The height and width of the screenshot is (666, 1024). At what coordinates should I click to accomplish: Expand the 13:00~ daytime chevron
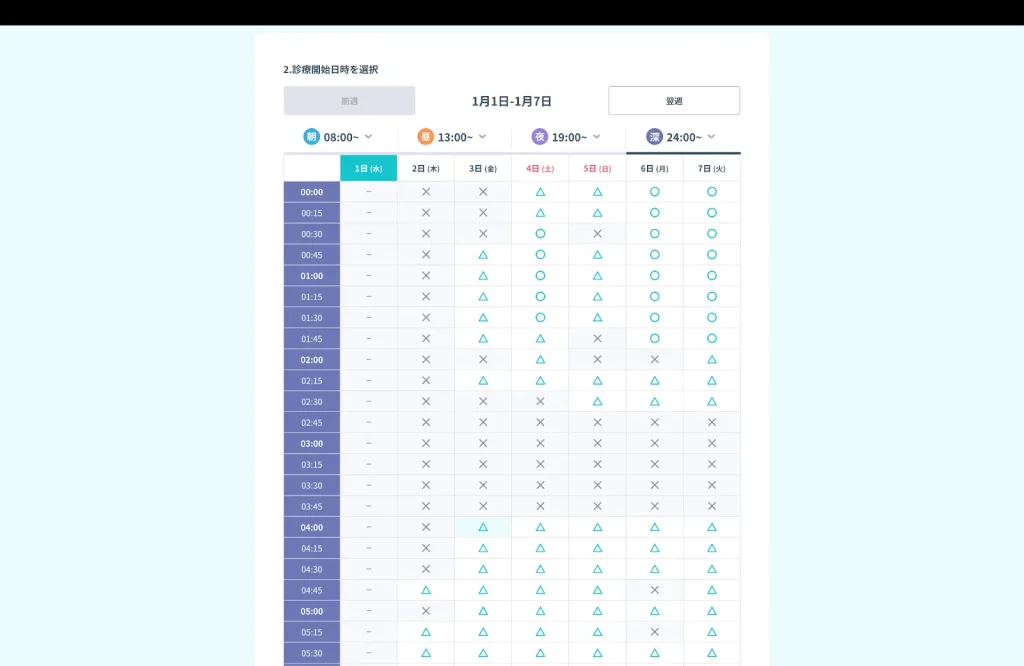(x=483, y=136)
